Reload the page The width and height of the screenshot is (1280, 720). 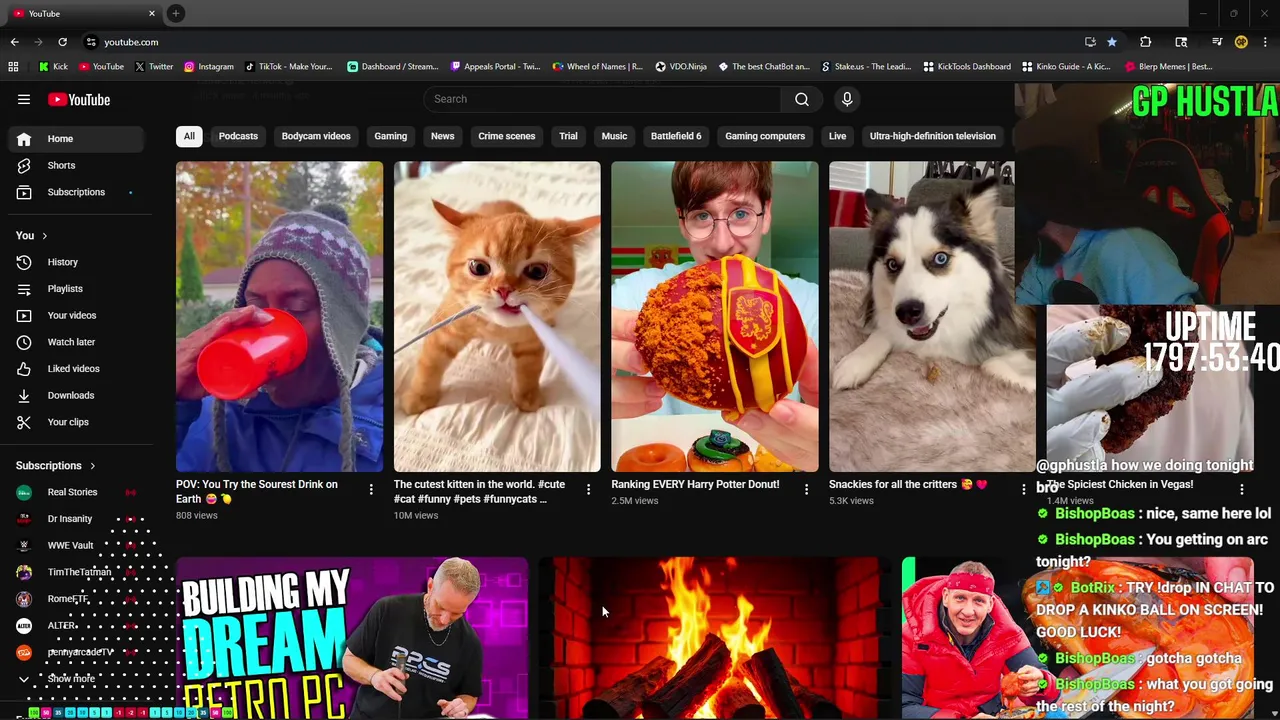(62, 42)
